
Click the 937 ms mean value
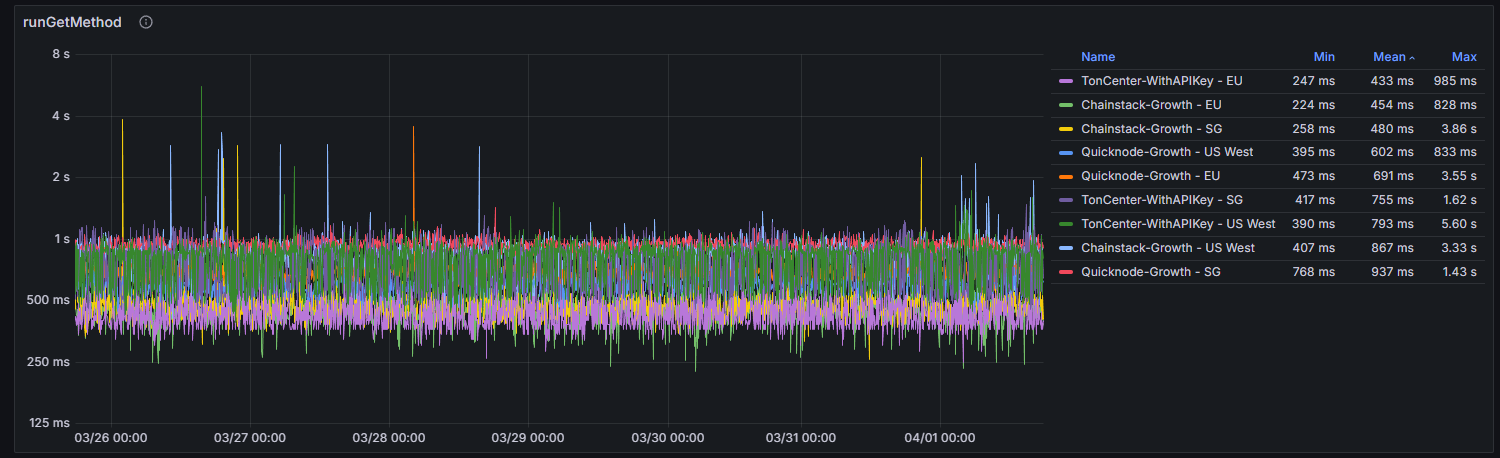coord(1393,272)
